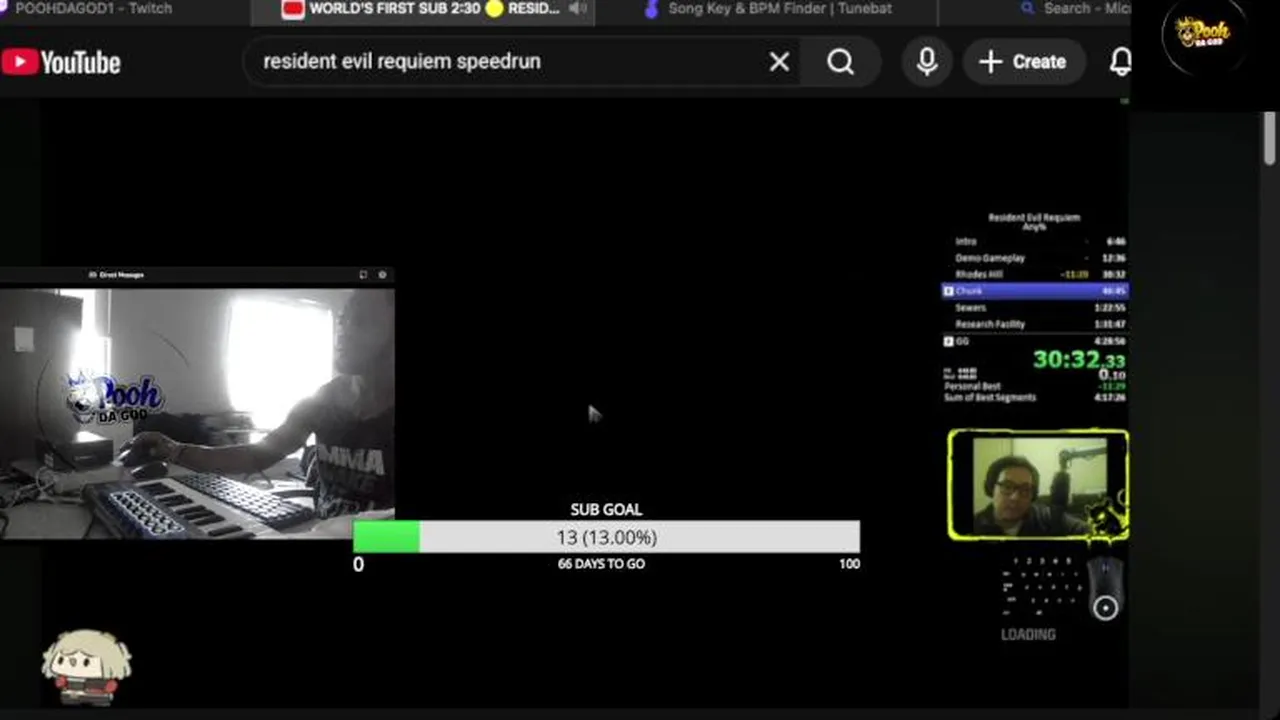Image resolution: width=1280 pixels, height=720 pixels.
Task: Click the LOADING label
Action: (1028, 634)
